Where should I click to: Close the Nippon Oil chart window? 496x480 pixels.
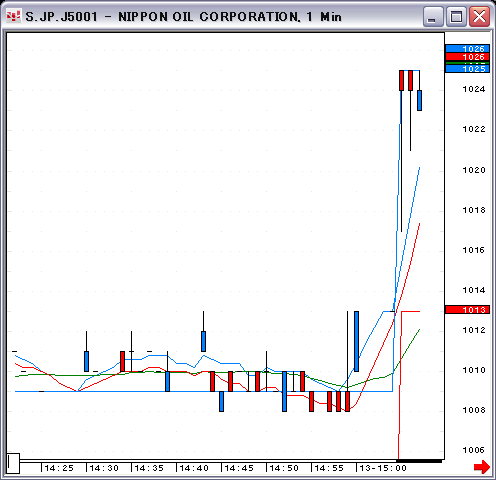(479, 16)
